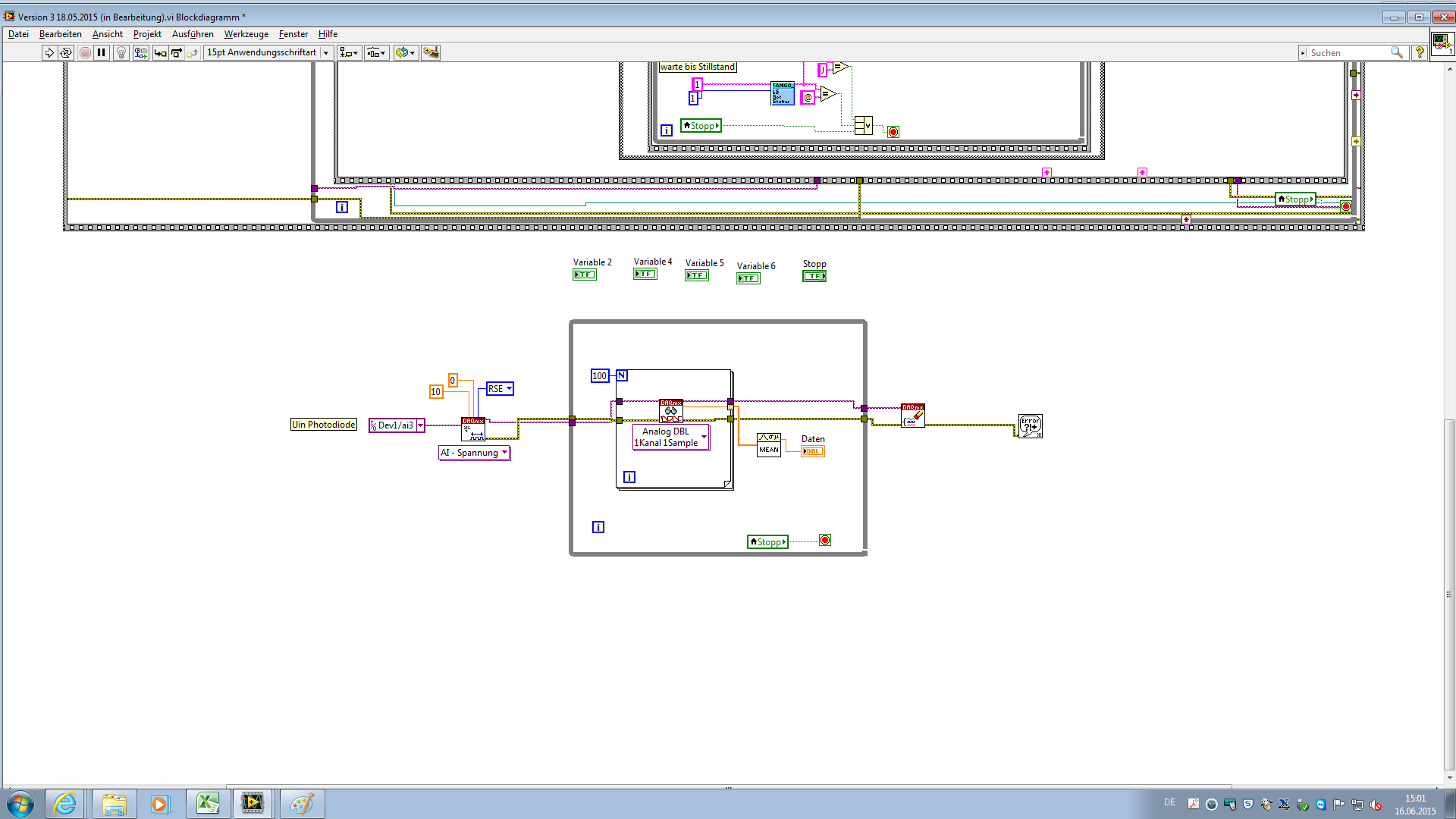Viewport: 1456px width, 819px height.
Task: Open the Ausführen menu
Action: [x=193, y=34]
